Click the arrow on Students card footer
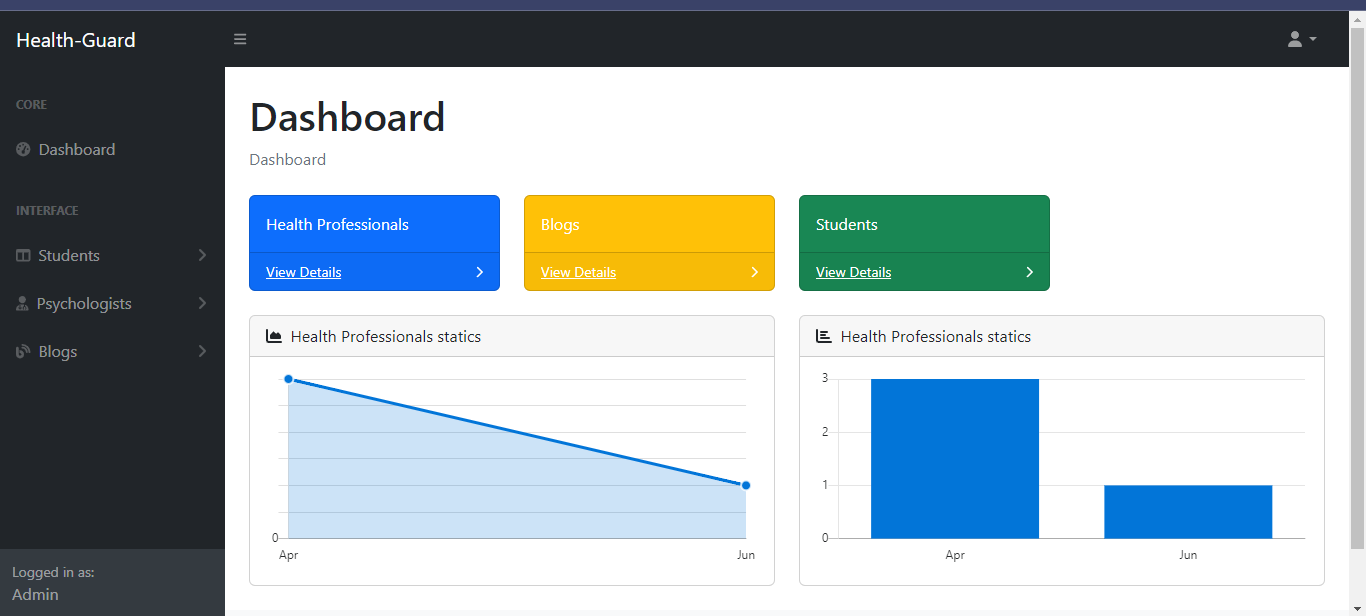The height and width of the screenshot is (616, 1366). pos(1029,272)
